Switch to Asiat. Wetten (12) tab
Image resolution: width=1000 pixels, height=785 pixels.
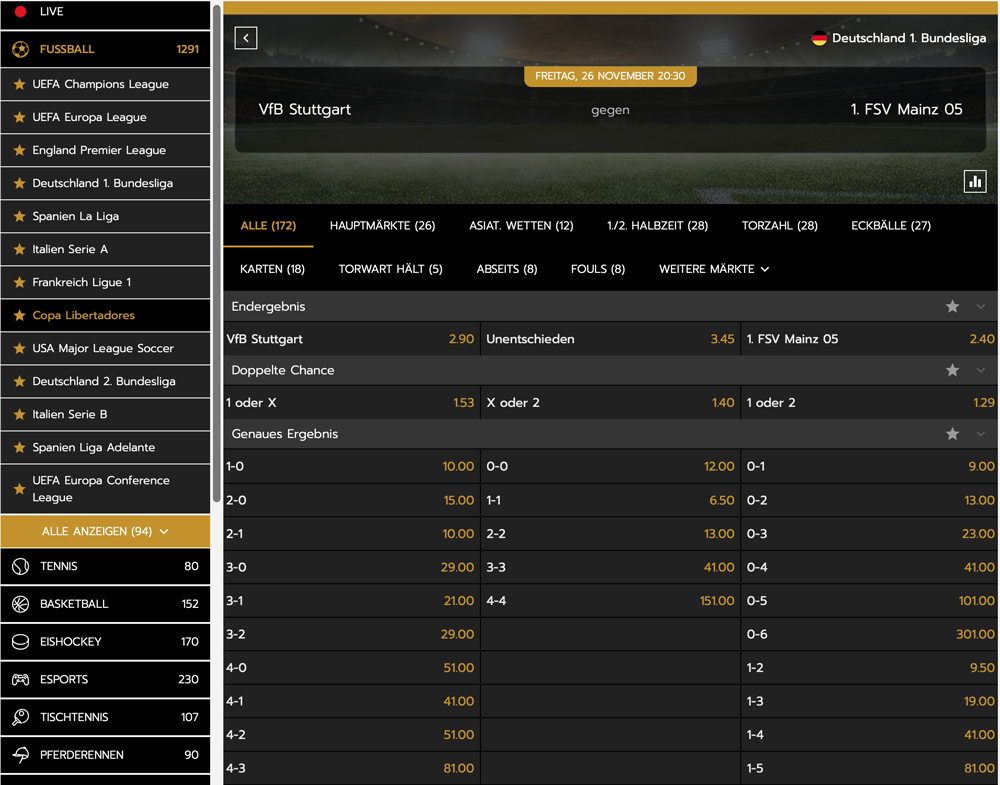[521, 226]
